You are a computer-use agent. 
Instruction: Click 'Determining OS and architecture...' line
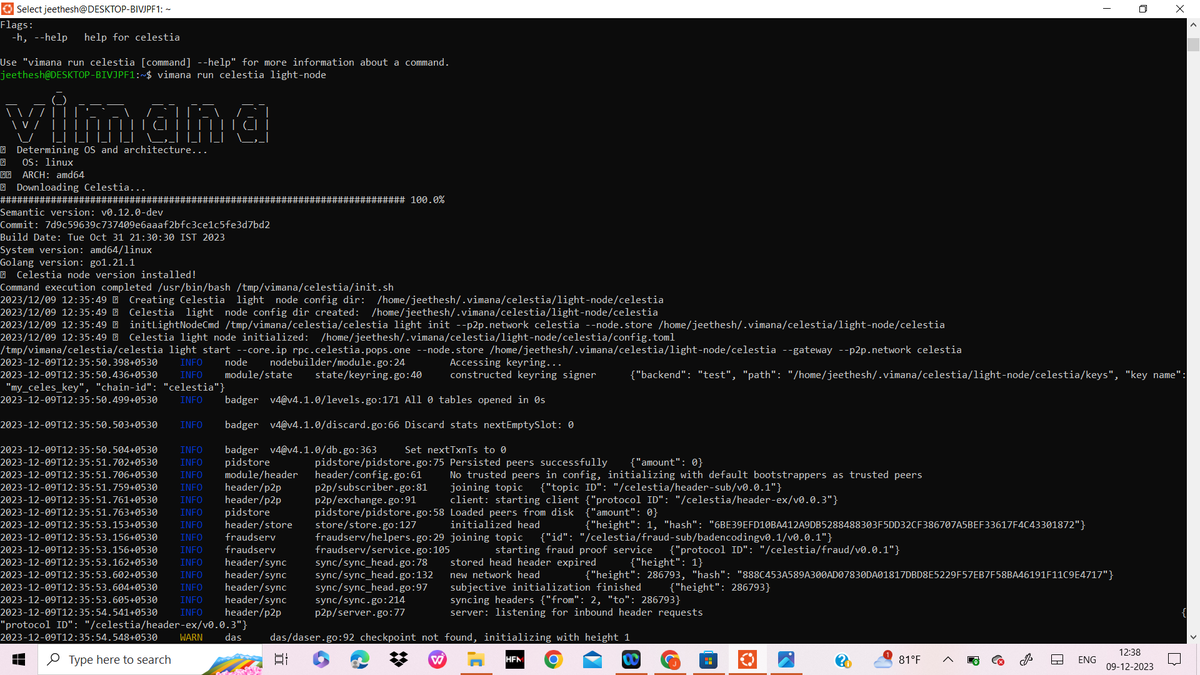112,150
